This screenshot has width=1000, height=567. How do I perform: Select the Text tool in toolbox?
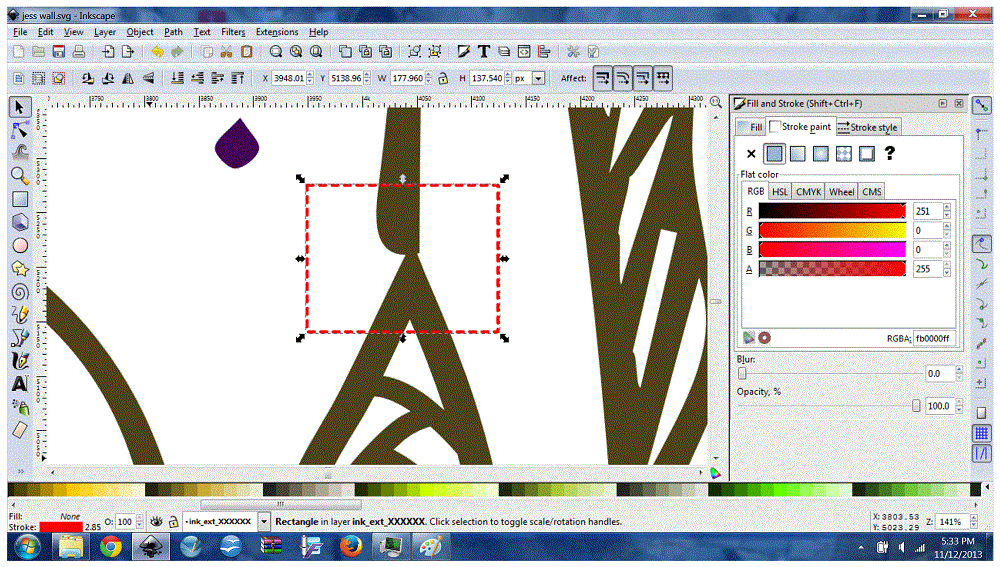click(x=20, y=384)
